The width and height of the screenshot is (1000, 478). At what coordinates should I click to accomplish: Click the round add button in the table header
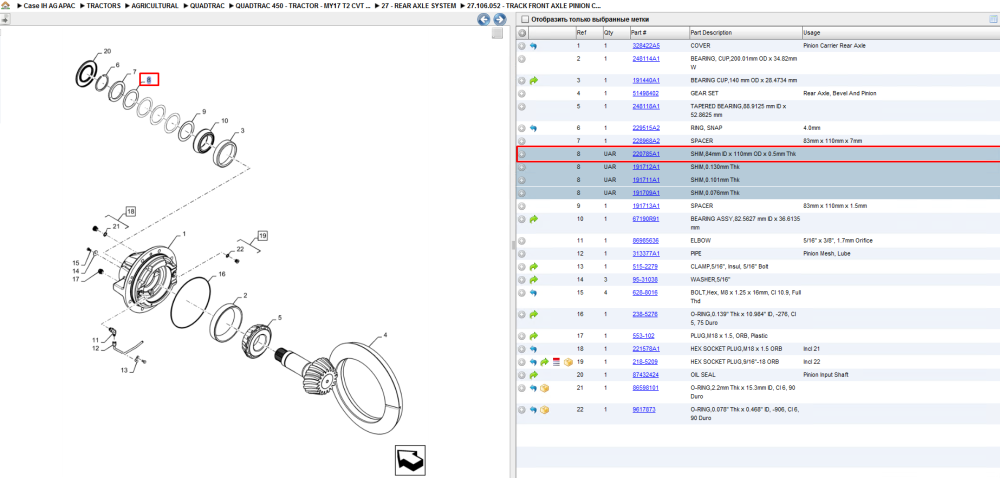(x=522, y=33)
